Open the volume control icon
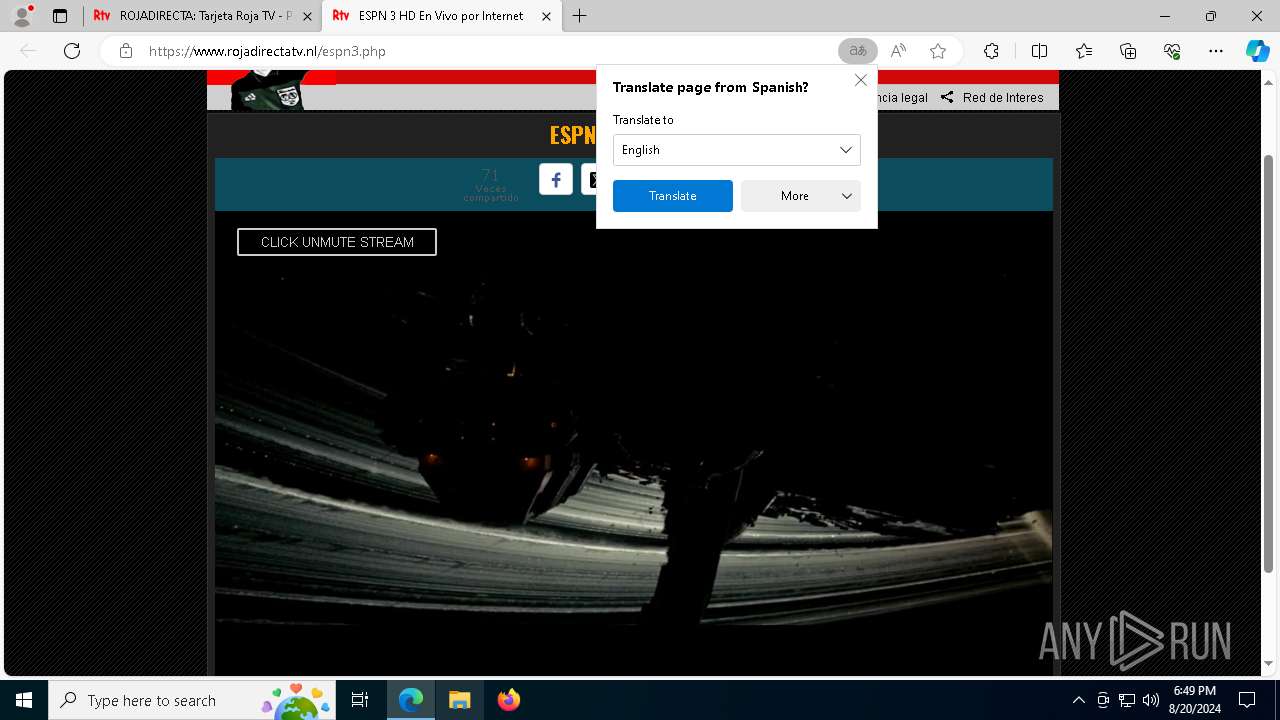Image resolution: width=1280 pixels, height=720 pixels. [1151, 700]
